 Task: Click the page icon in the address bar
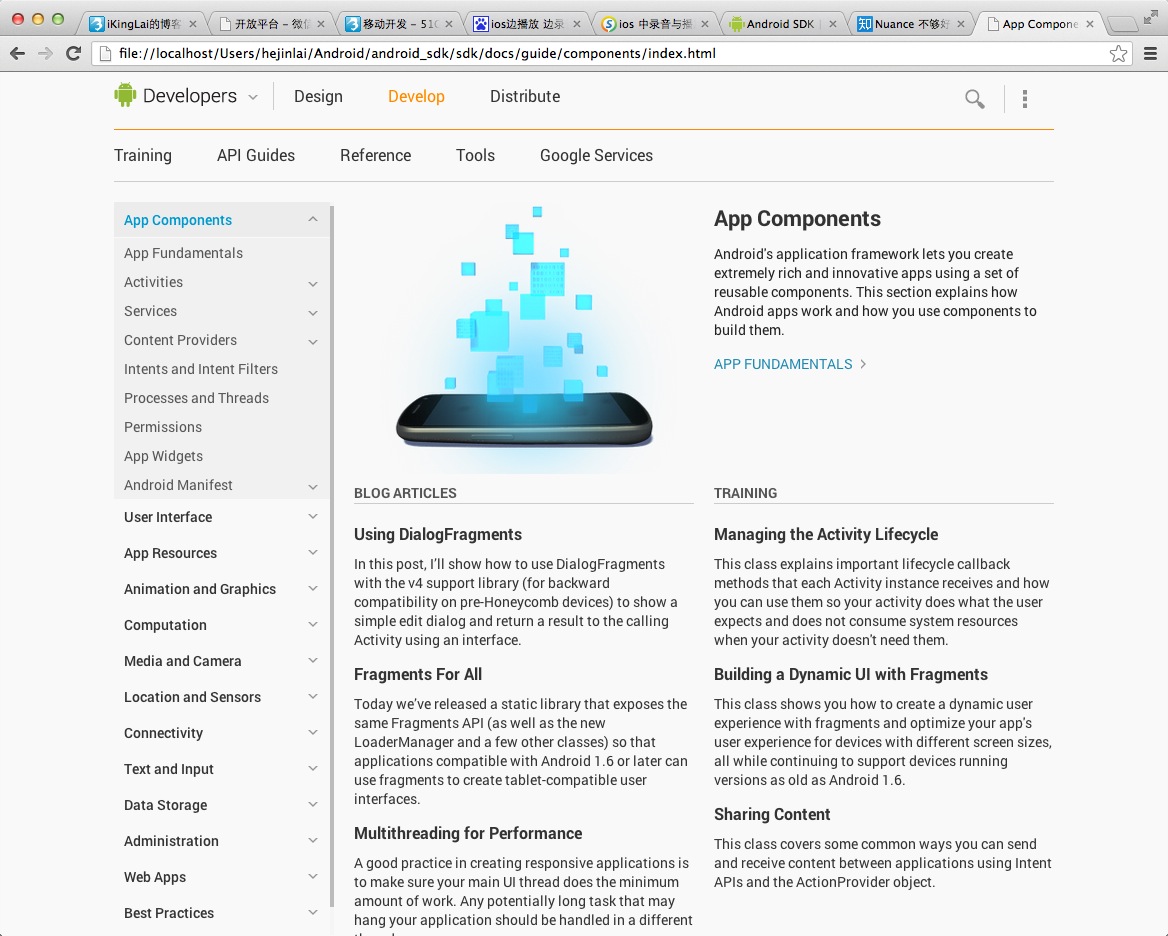[105, 54]
